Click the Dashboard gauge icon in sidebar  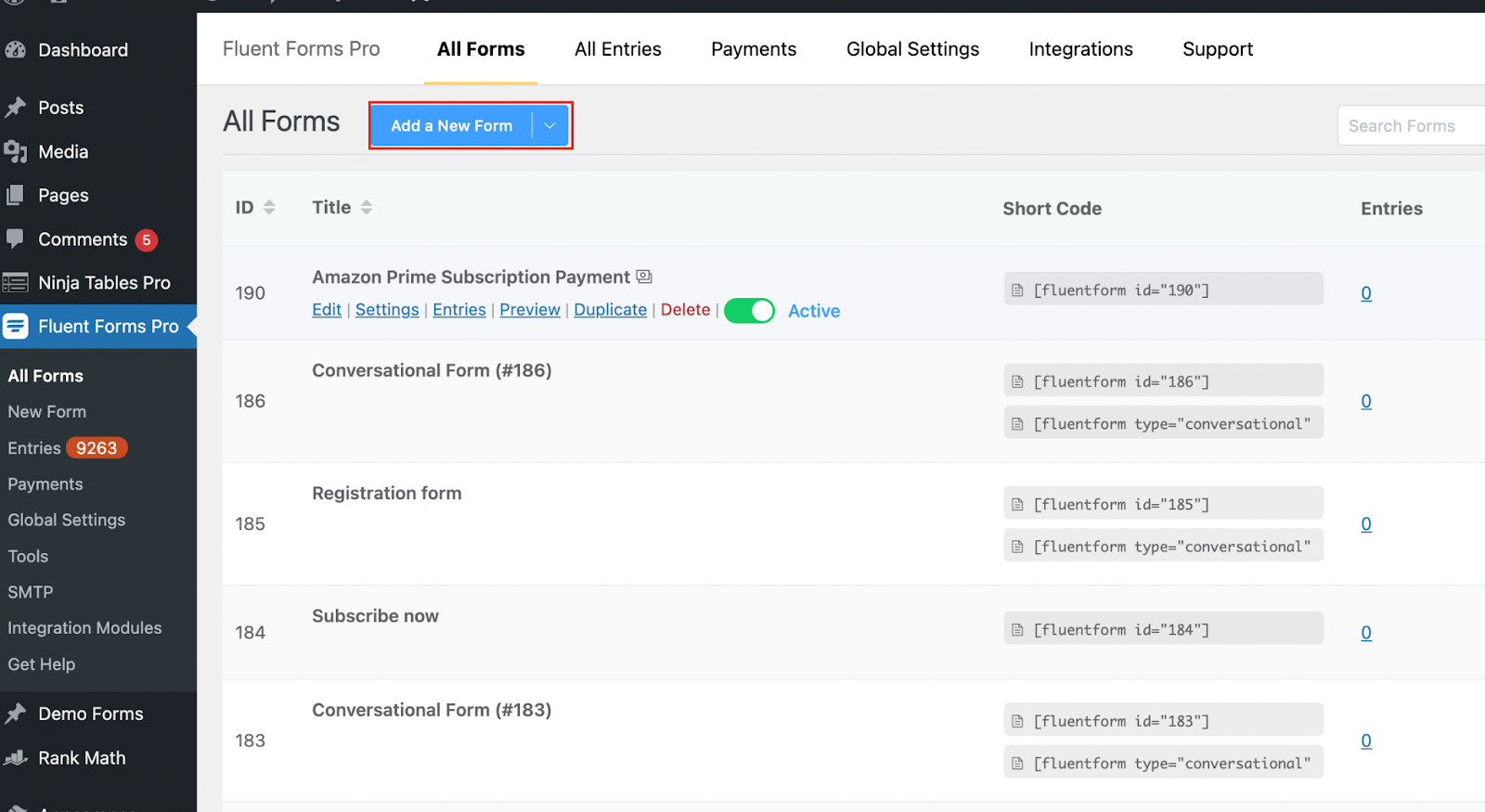click(x=16, y=50)
